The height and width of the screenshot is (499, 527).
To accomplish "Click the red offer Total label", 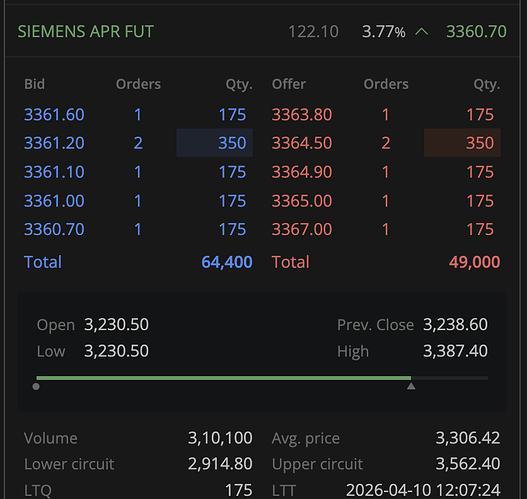I will point(290,262).
